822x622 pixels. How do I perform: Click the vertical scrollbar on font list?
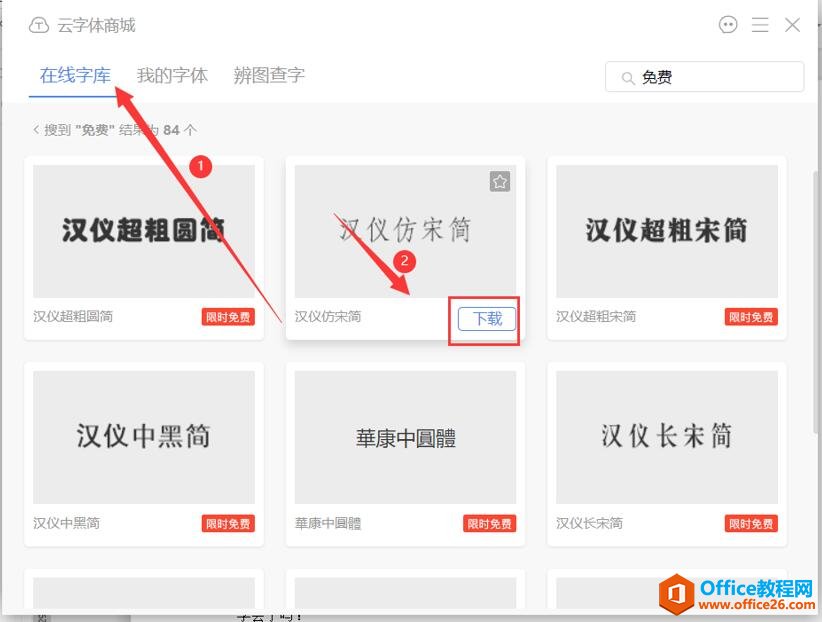pyautogui.click(x=816, y=302)
